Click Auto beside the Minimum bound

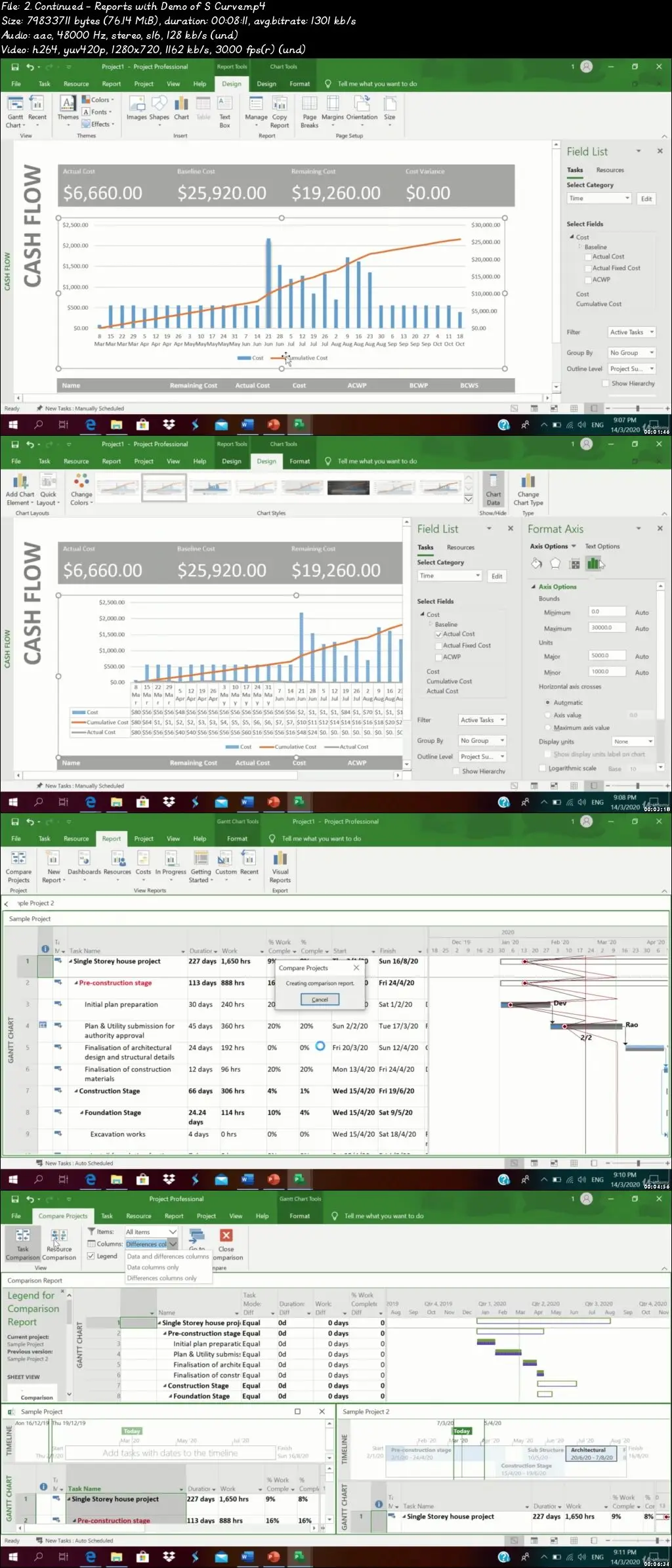[642, 612]
